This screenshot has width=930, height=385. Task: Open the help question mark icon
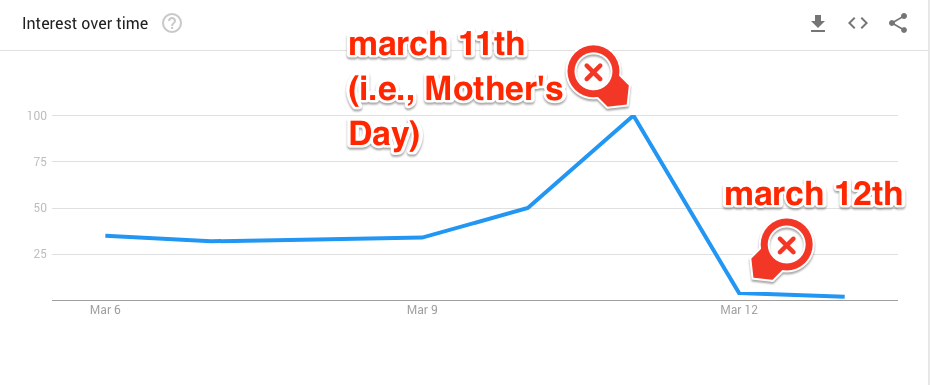172,24
